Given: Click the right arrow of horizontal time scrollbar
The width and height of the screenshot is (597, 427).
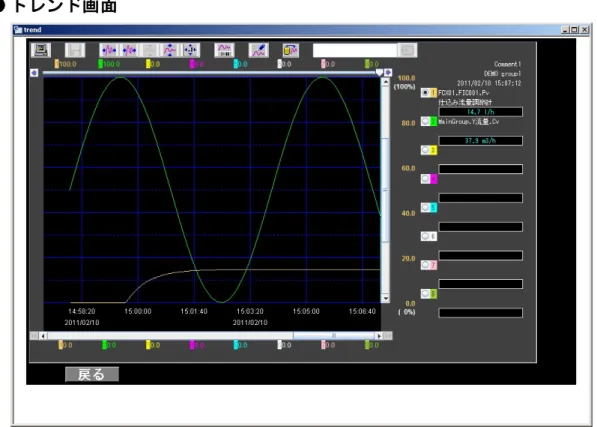Looking at the screenshot, I should click(x=378, y=336).
